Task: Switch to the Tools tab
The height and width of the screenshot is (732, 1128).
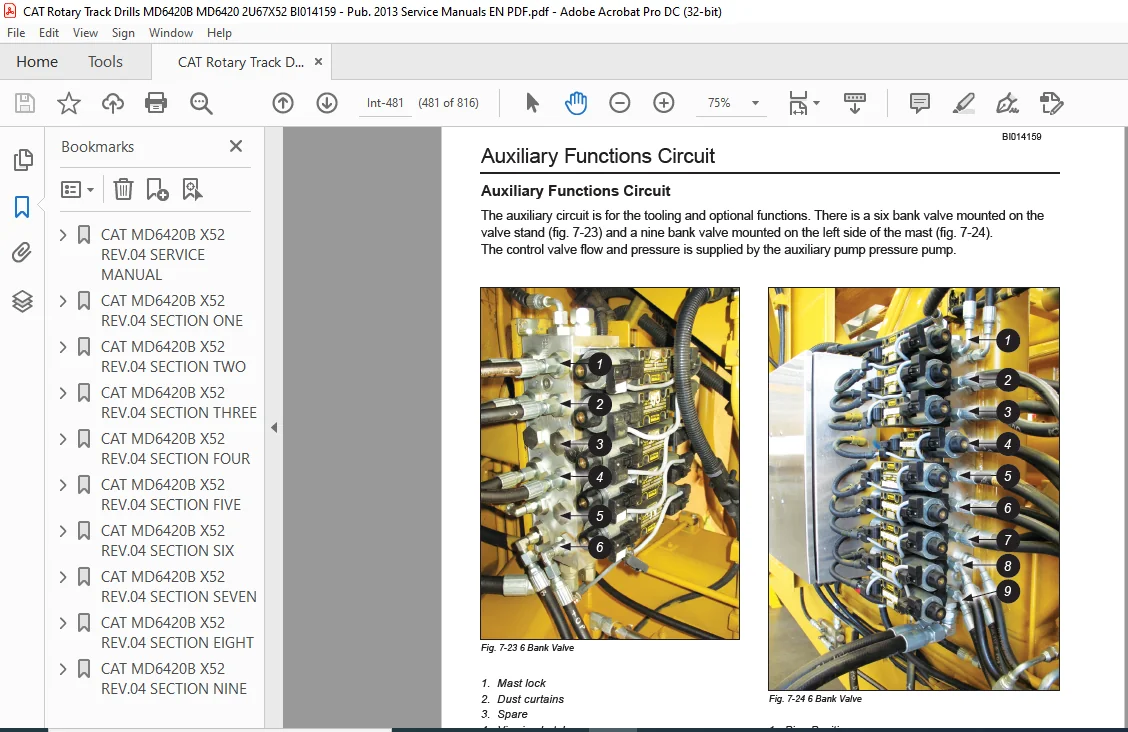Action: pos(105,62)
